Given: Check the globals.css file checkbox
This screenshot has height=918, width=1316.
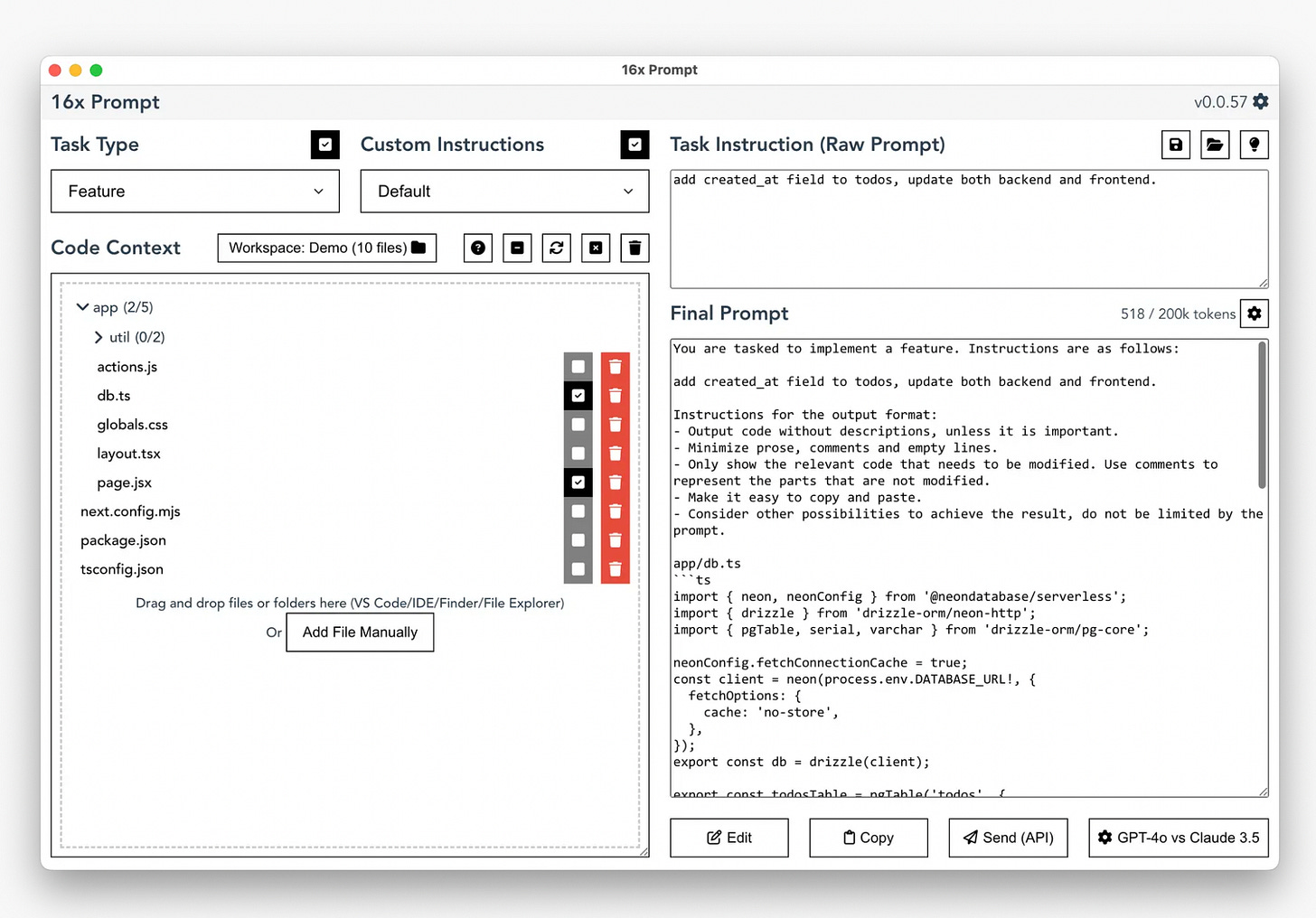Looking at the screenshot, I should click(x=578, y=425).
